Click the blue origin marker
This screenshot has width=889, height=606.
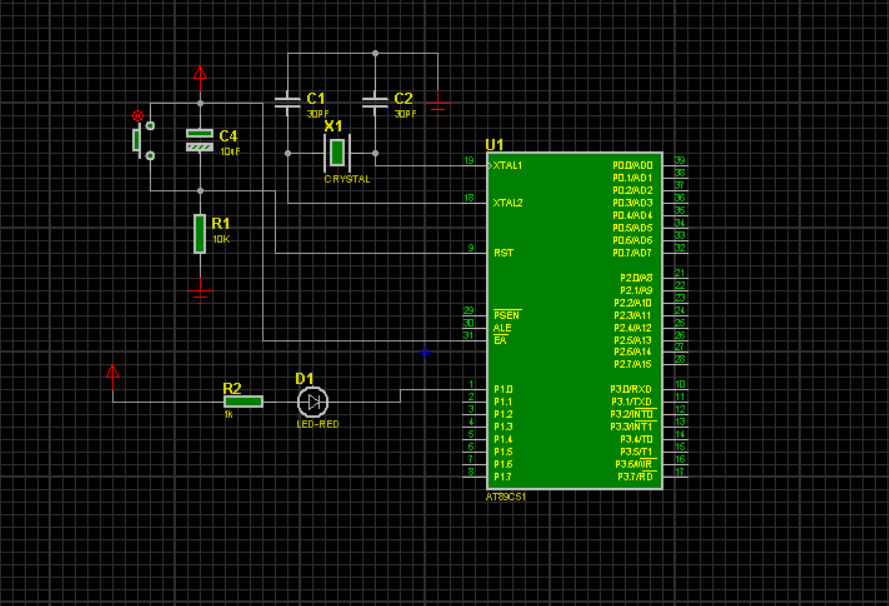(425, 352)
